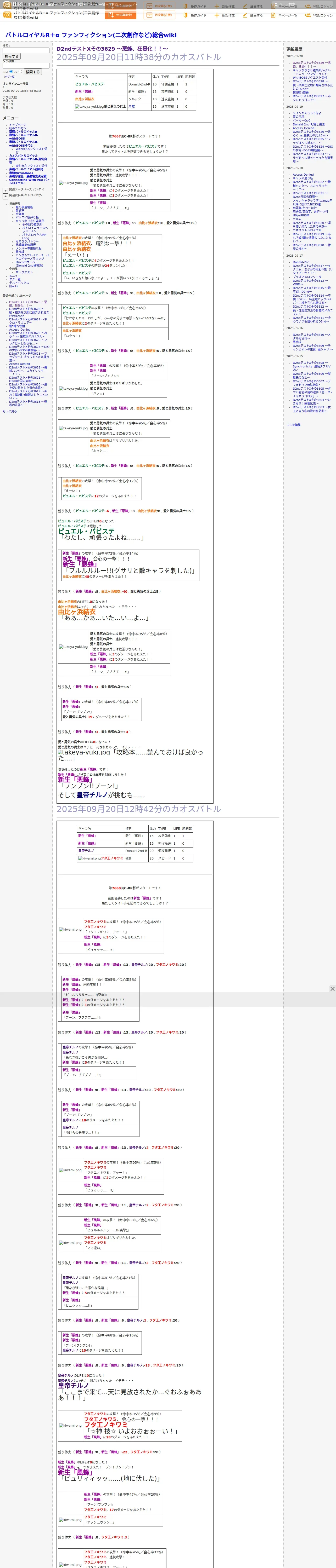The image size is (336, 1568).
Task: Open the 直轄バトルロイヤルR menu entry
Action: pos(23,131)
